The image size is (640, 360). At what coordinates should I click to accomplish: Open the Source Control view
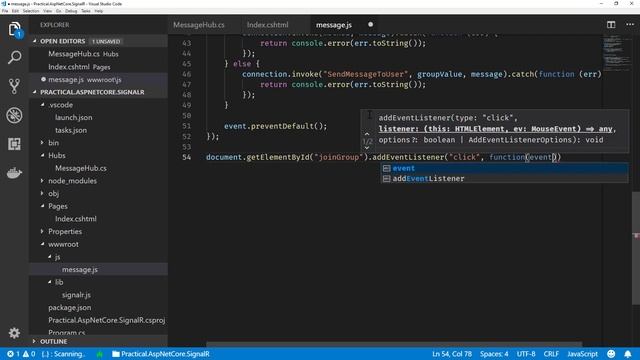pyautogui.click(x=14, y=86)
